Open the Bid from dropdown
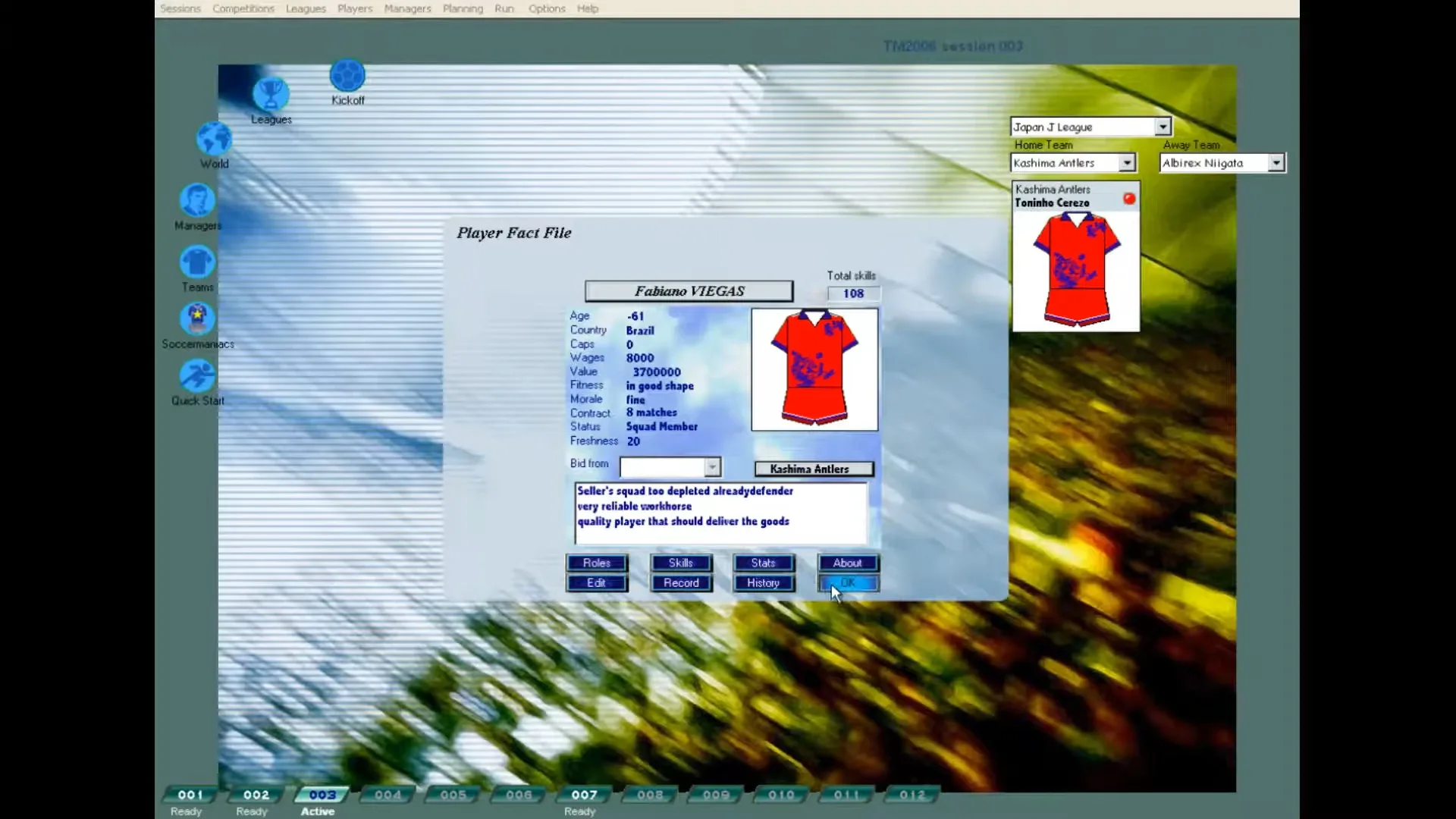The width and height of the screenshot is (1456, 819). pos(711,467)
